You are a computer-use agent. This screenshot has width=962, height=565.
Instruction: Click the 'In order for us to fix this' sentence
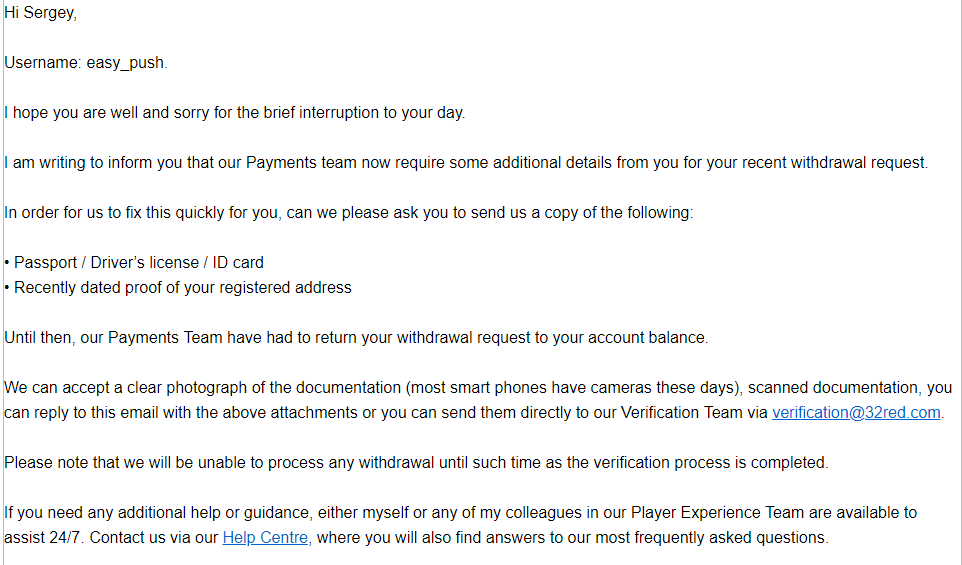pos(348,213)
